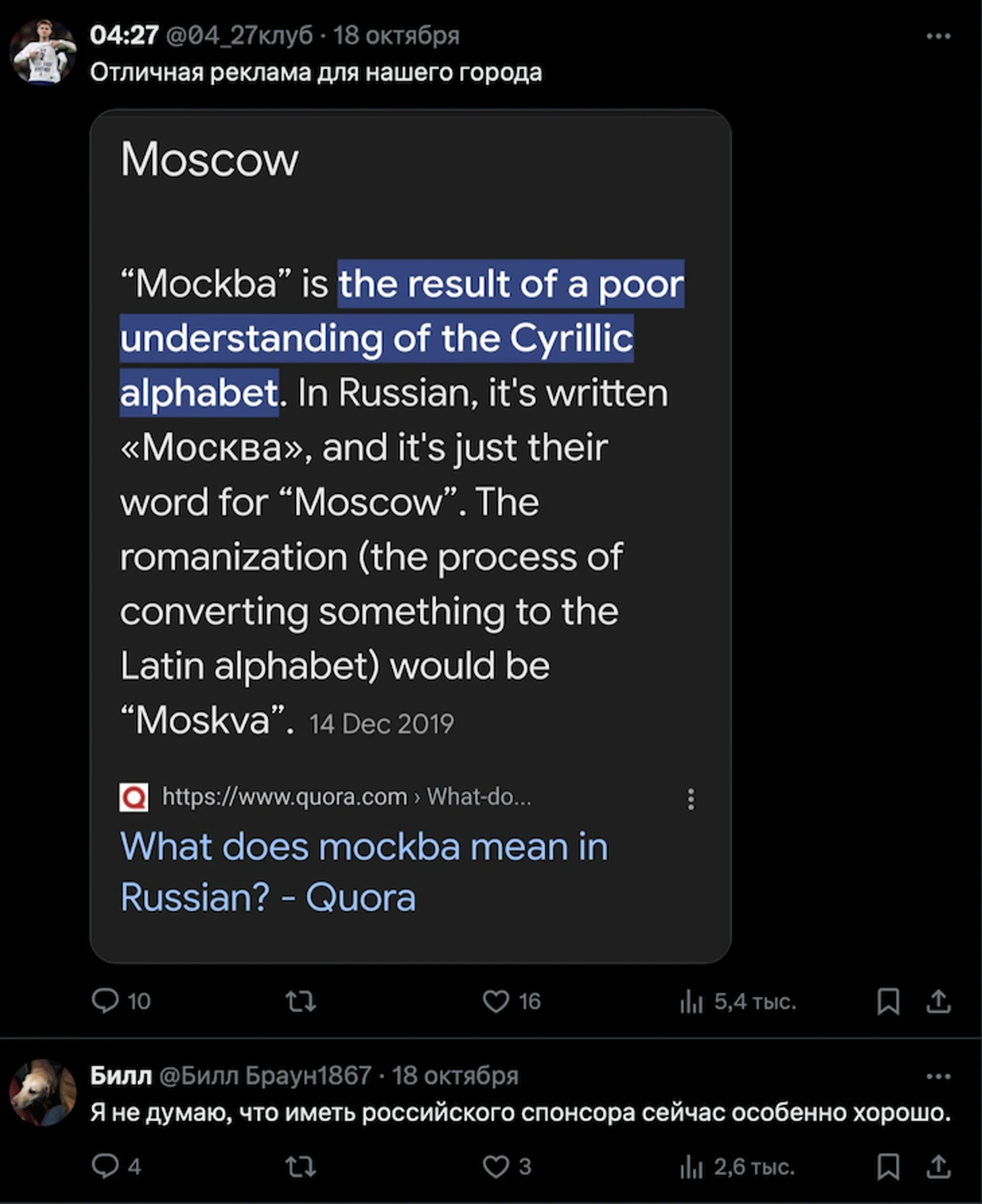Reply to Билл's comment
The image size is (982, 1204).
(106, 1166)
